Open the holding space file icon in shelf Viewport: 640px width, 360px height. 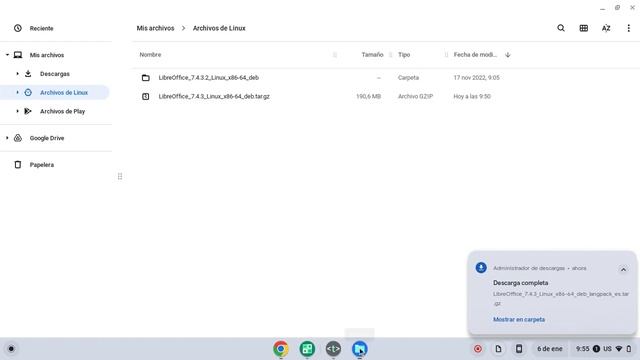tap(498, 349)
